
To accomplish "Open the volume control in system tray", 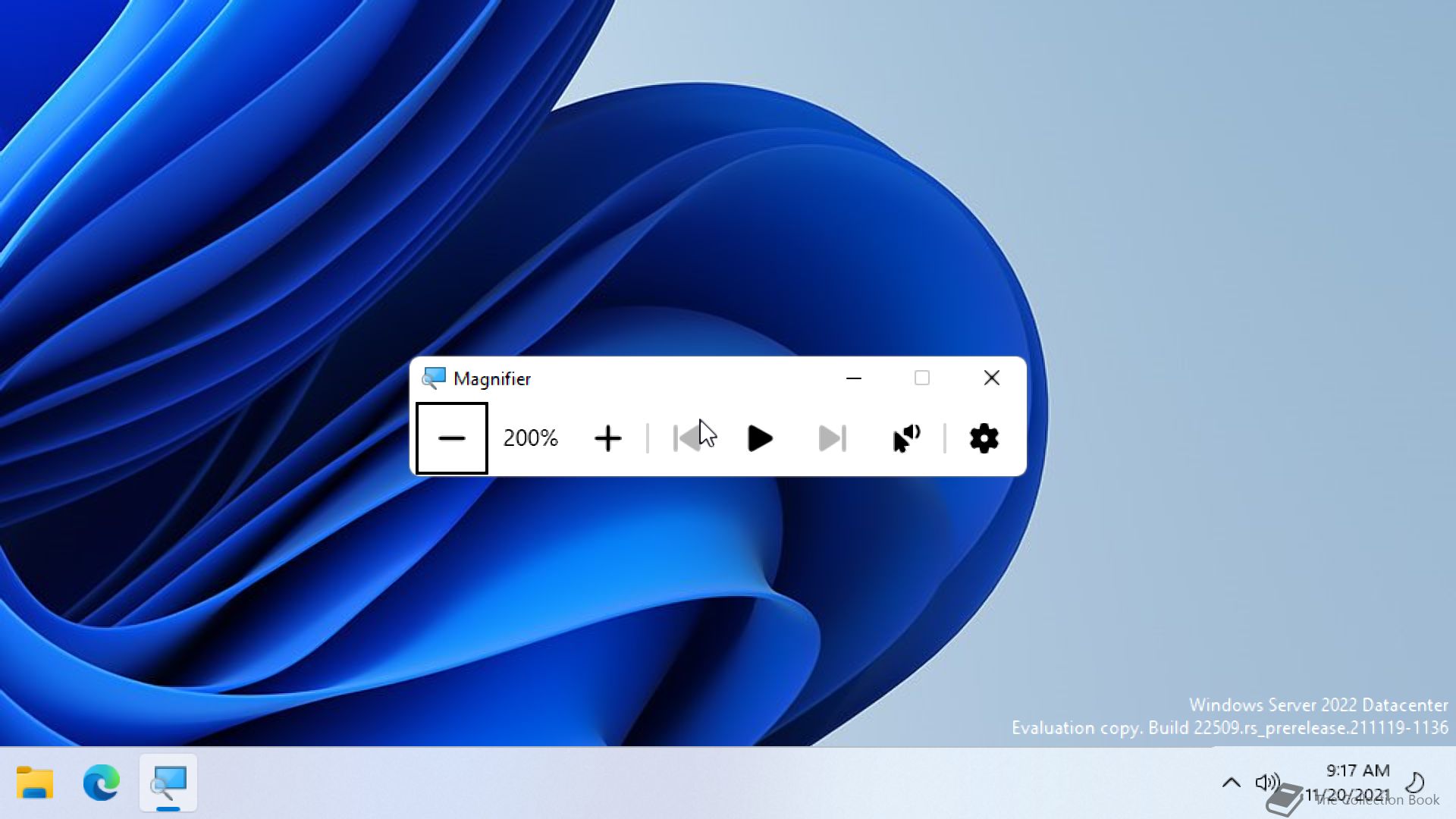I will click(x=1267, y=782).
